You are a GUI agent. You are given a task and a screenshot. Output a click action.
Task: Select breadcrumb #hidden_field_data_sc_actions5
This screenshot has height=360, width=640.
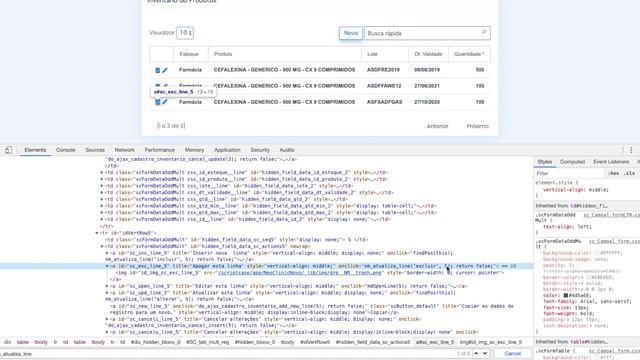pyautogui.click(x=373, y=342)
